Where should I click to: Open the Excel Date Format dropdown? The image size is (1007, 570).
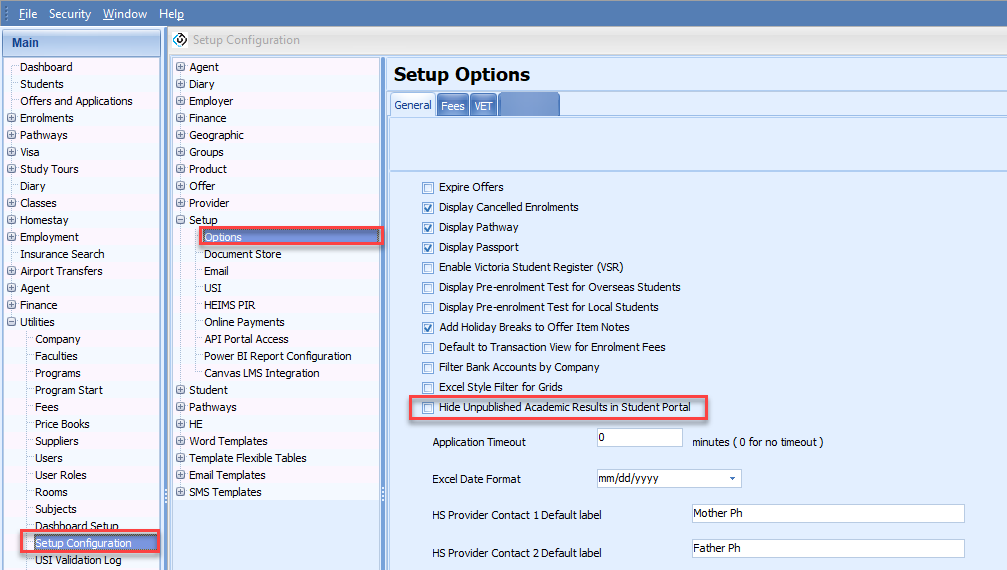733,479
